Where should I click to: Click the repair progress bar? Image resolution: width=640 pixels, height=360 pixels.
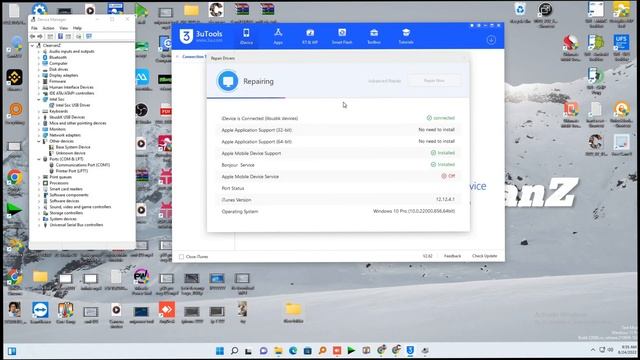338,98
